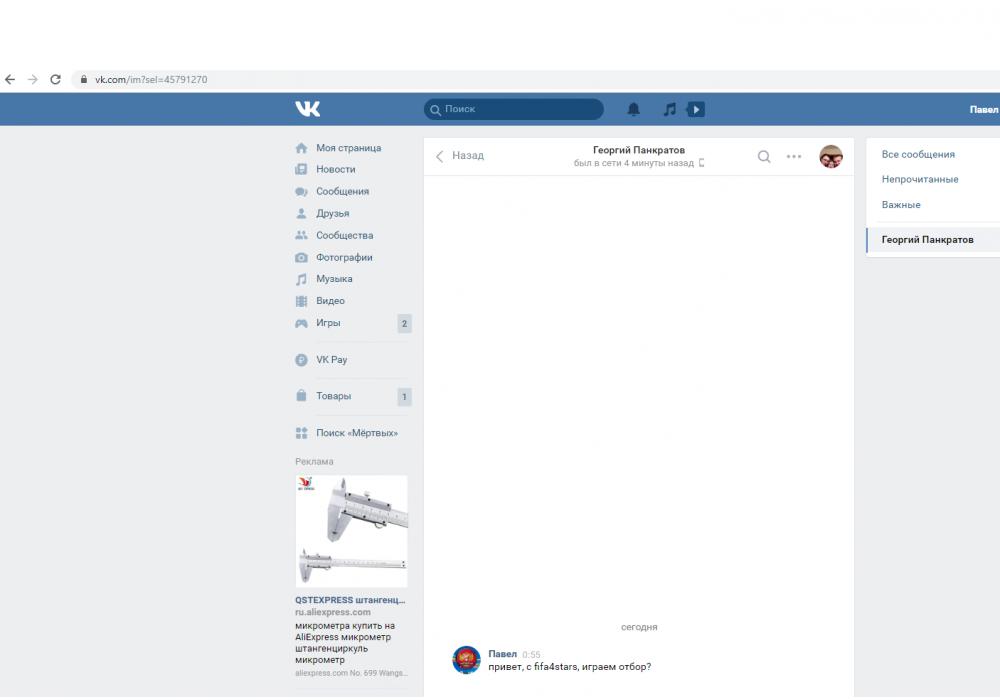
Task: Click the video play icon in header
Action: click(x=696, y=109)
